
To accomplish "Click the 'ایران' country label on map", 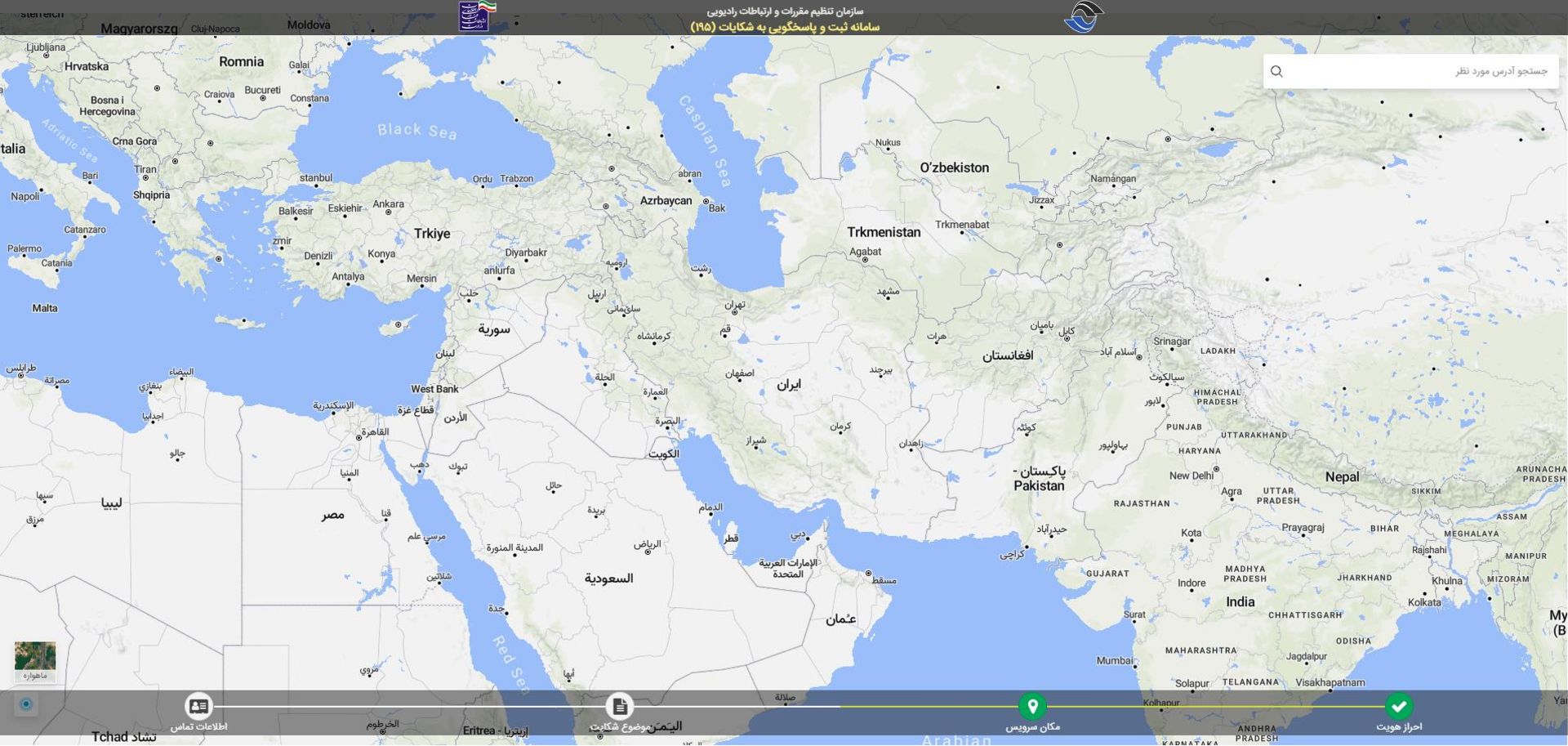I will pos(789,384).
